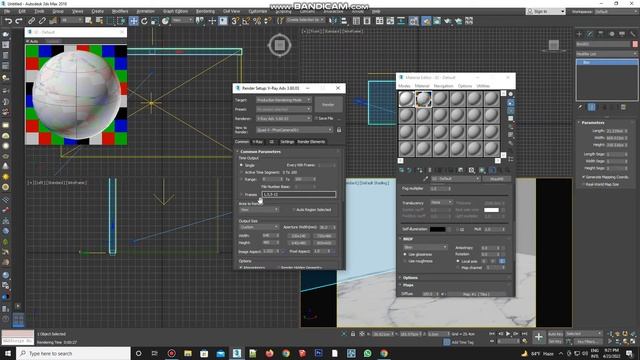Viewport: 640px width, 360px height.
Task: Pick material from object eyedropper
Action: [x=425, y=179]
